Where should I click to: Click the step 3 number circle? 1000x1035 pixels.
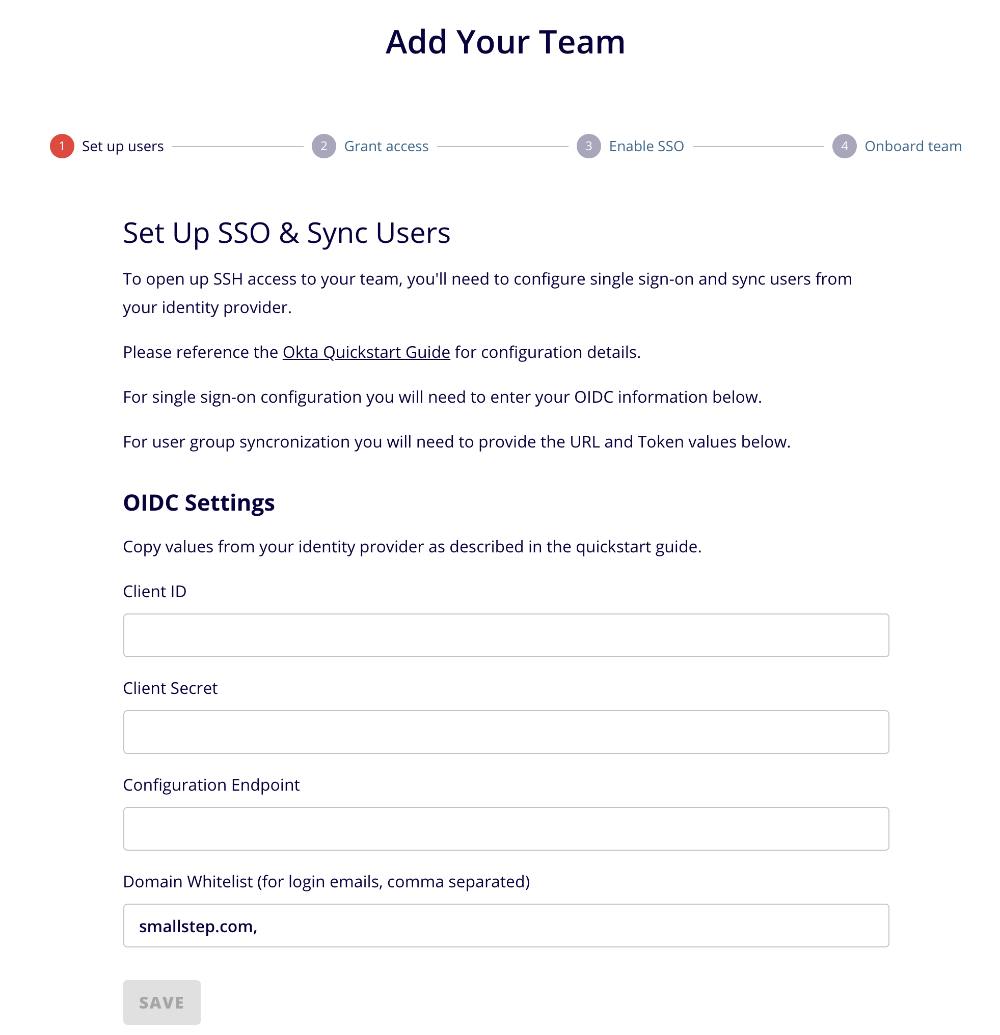click(588, 146)
